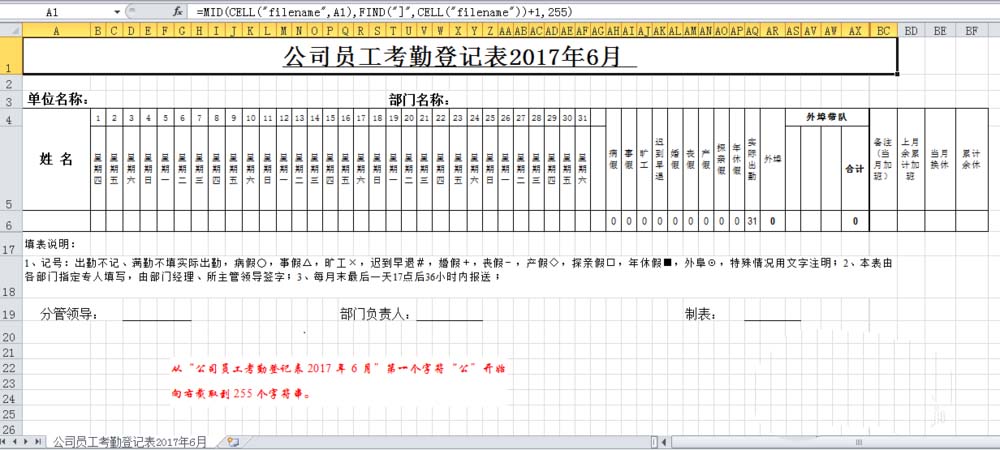Click day number 1 in row 4
The width and height of the screenshot is (1000, 450).
tap(98, 118)
